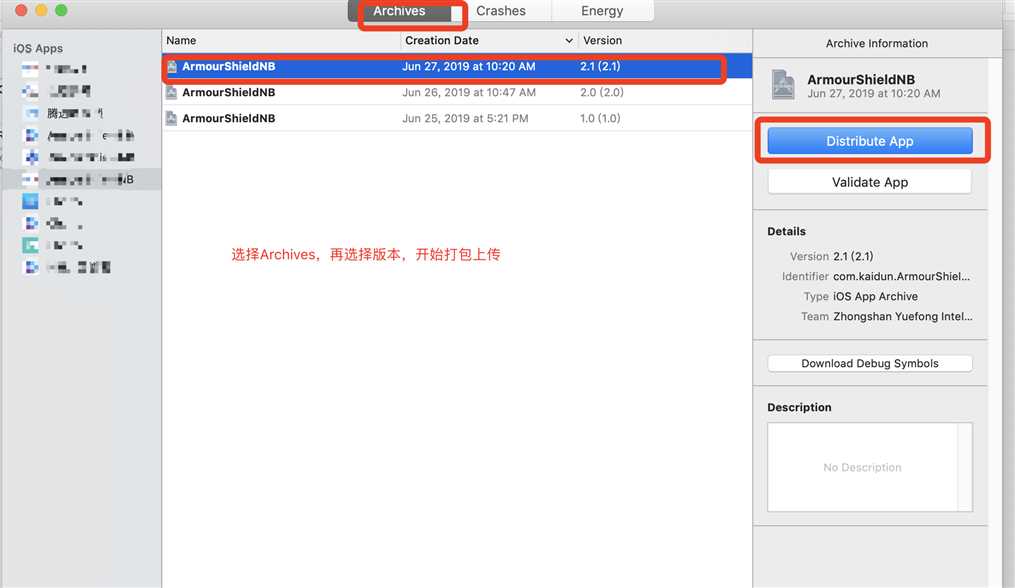Click the version cell '1.0 (1.0)'
1015x588 pixels.
(x=600, y=118)
